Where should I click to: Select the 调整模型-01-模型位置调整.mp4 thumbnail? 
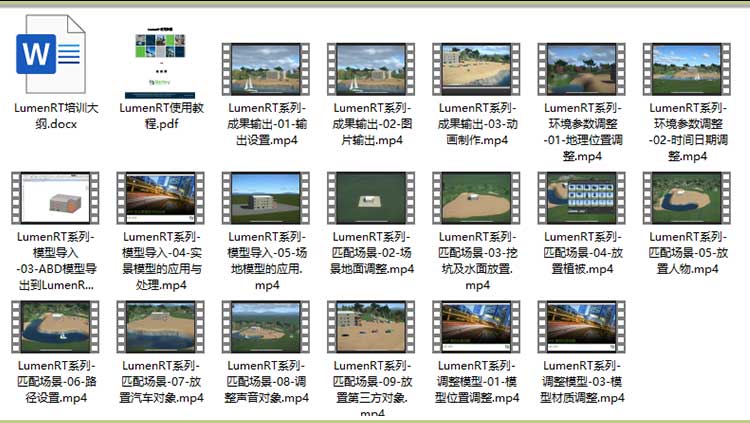pyautogui.click(x=476, y=327)
